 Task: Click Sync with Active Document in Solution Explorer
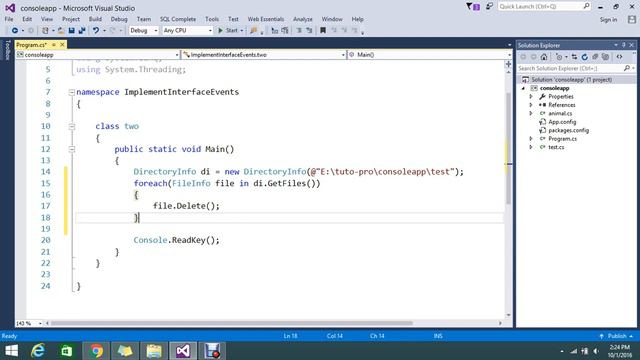pos(574,57)
